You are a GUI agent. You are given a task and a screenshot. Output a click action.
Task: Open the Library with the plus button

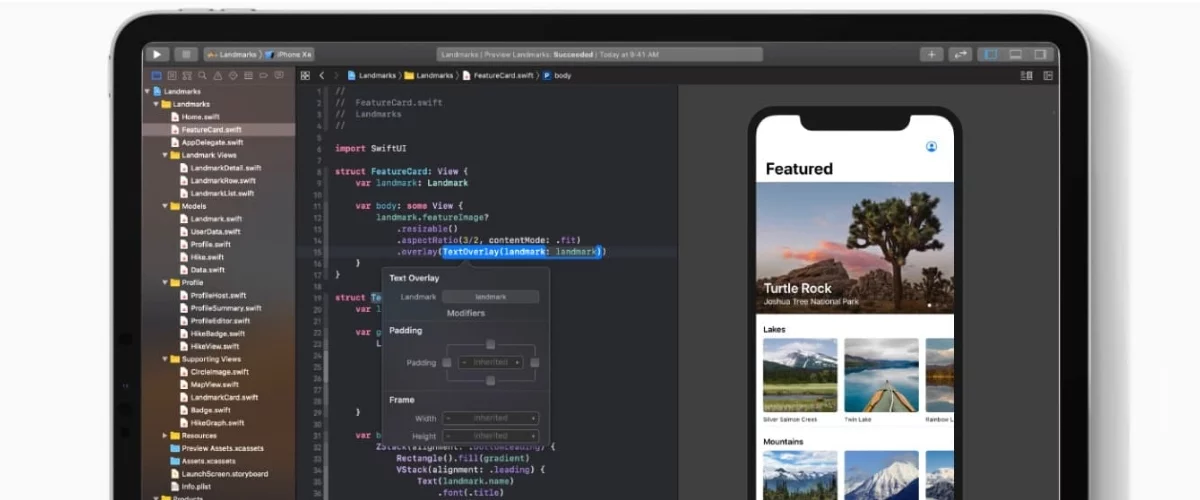(x=932, y=54)
